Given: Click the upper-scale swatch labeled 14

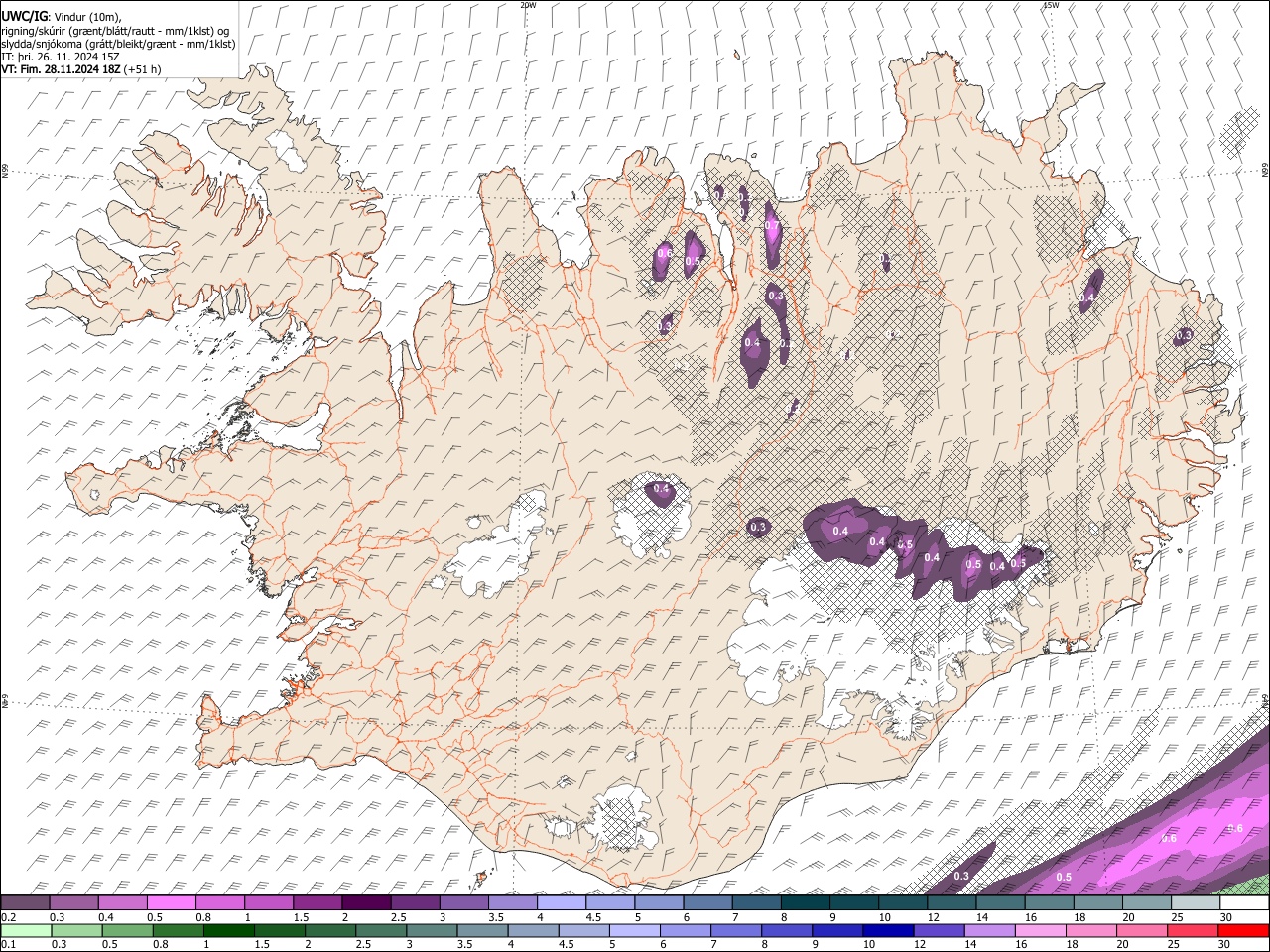Looking at the screenshot, I should click(x=1001, y=903).
